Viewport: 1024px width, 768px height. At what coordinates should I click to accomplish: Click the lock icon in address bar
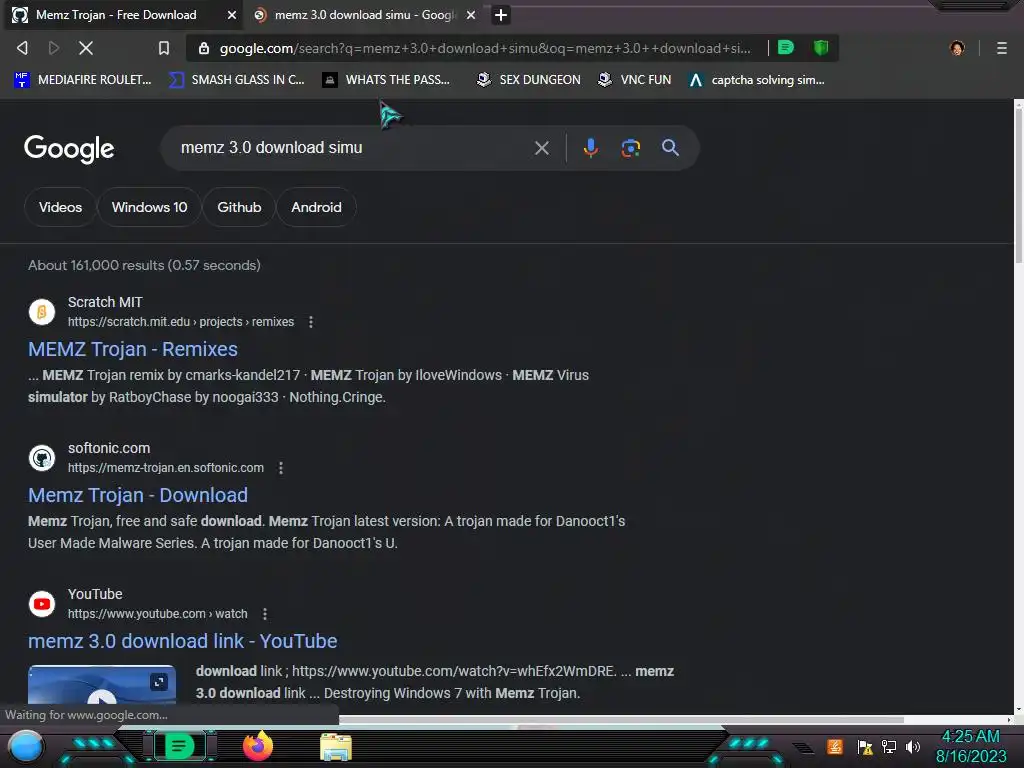(204, 48)
